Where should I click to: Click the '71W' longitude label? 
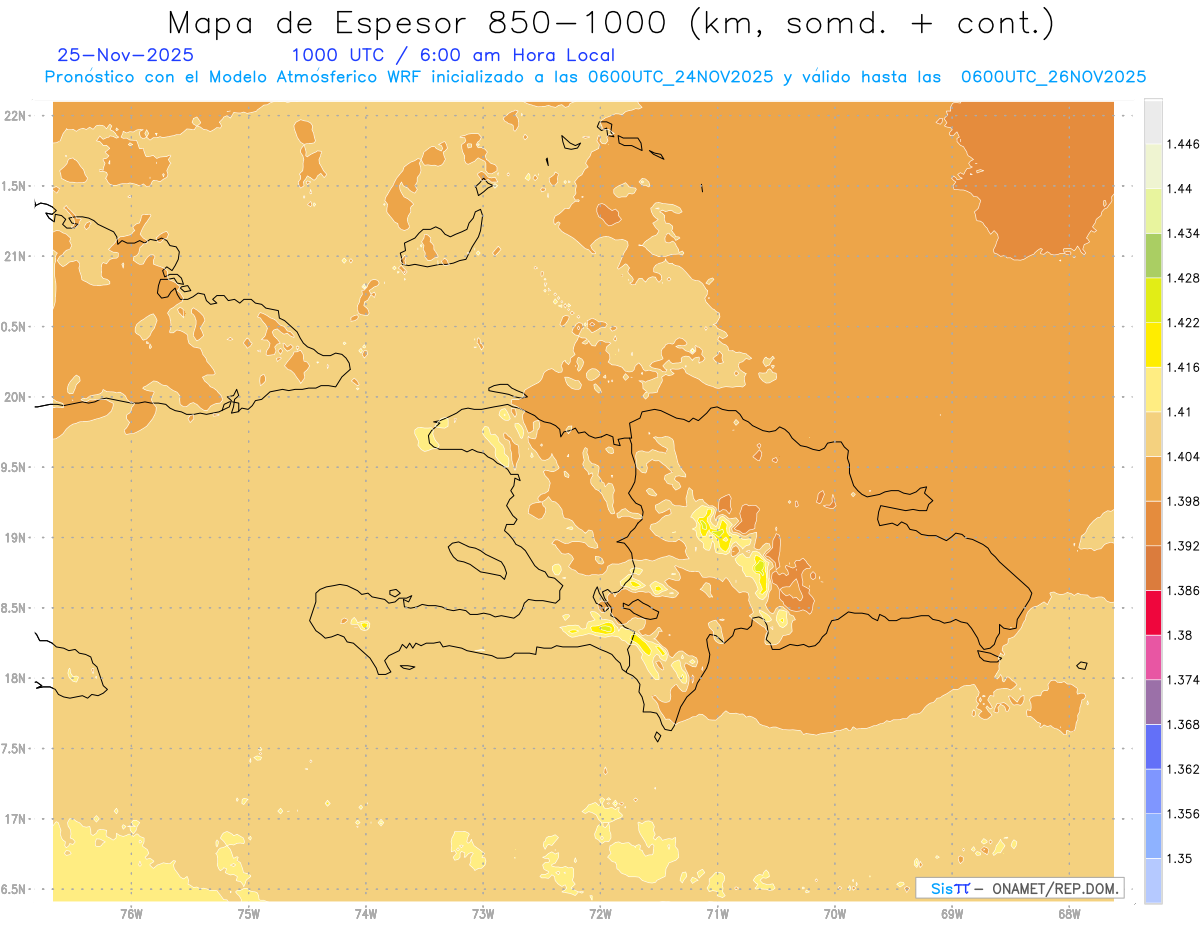(717, 913)
